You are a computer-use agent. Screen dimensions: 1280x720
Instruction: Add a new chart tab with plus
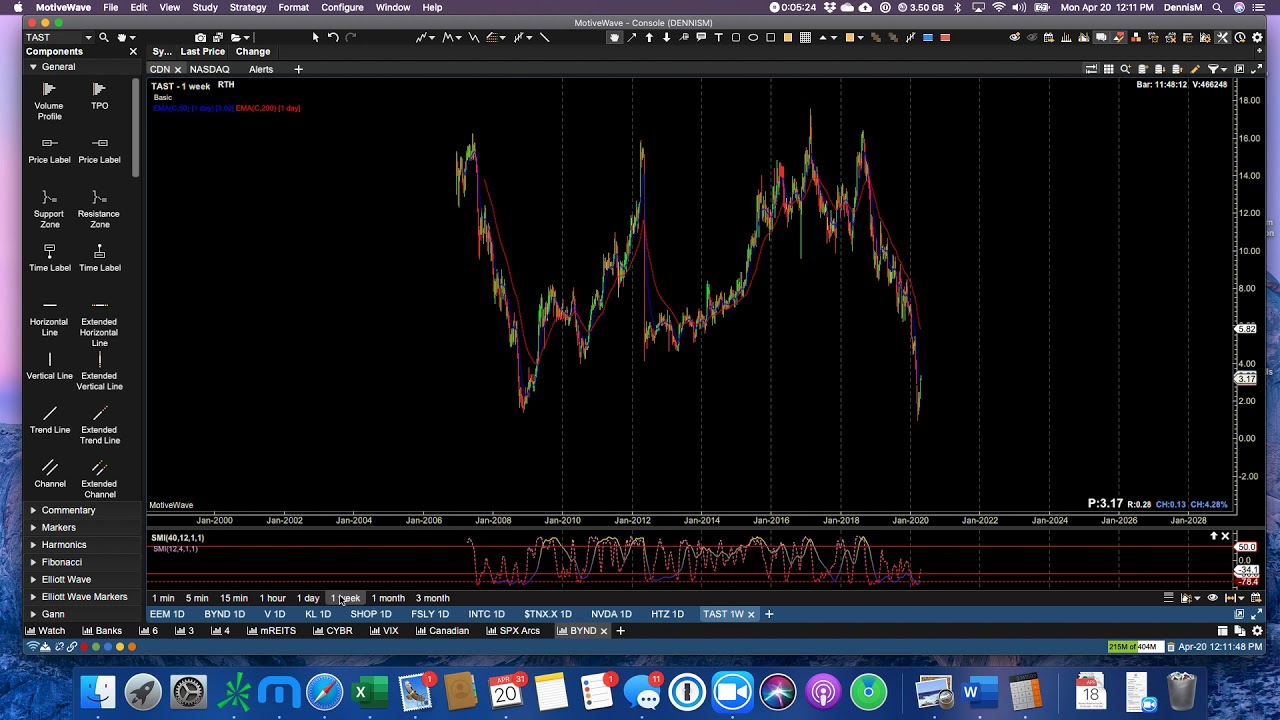(x=769, y=614)
